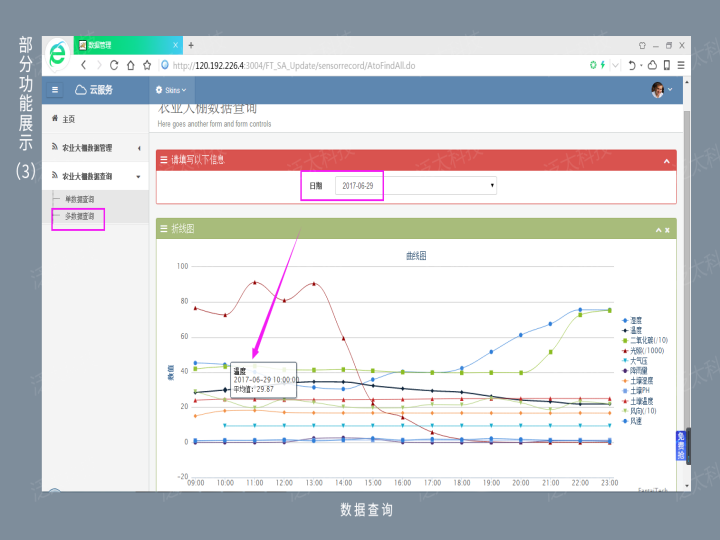This screenshot has width=720, height=540.
Task: Click the 云服务 cloud logo
Action: pyautogui.click(x=94, y=90)
